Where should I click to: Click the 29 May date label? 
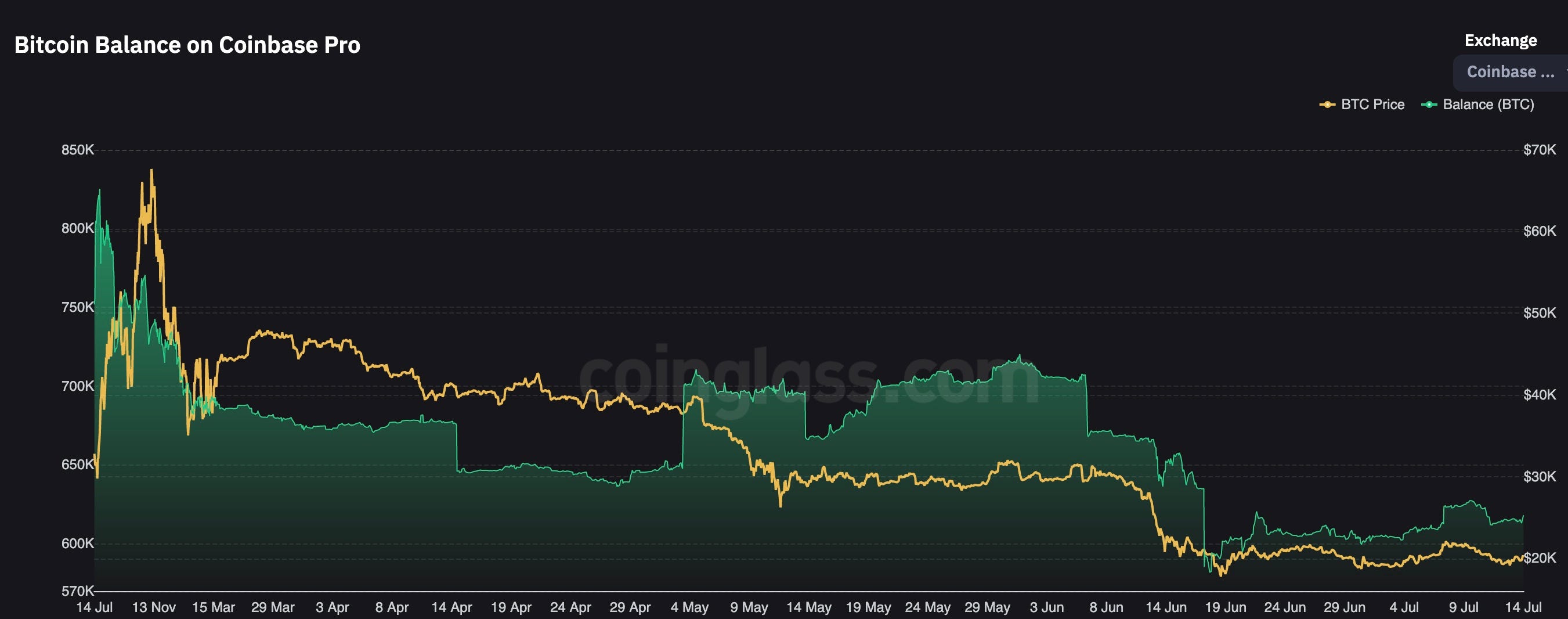click(x=987, y=607)
